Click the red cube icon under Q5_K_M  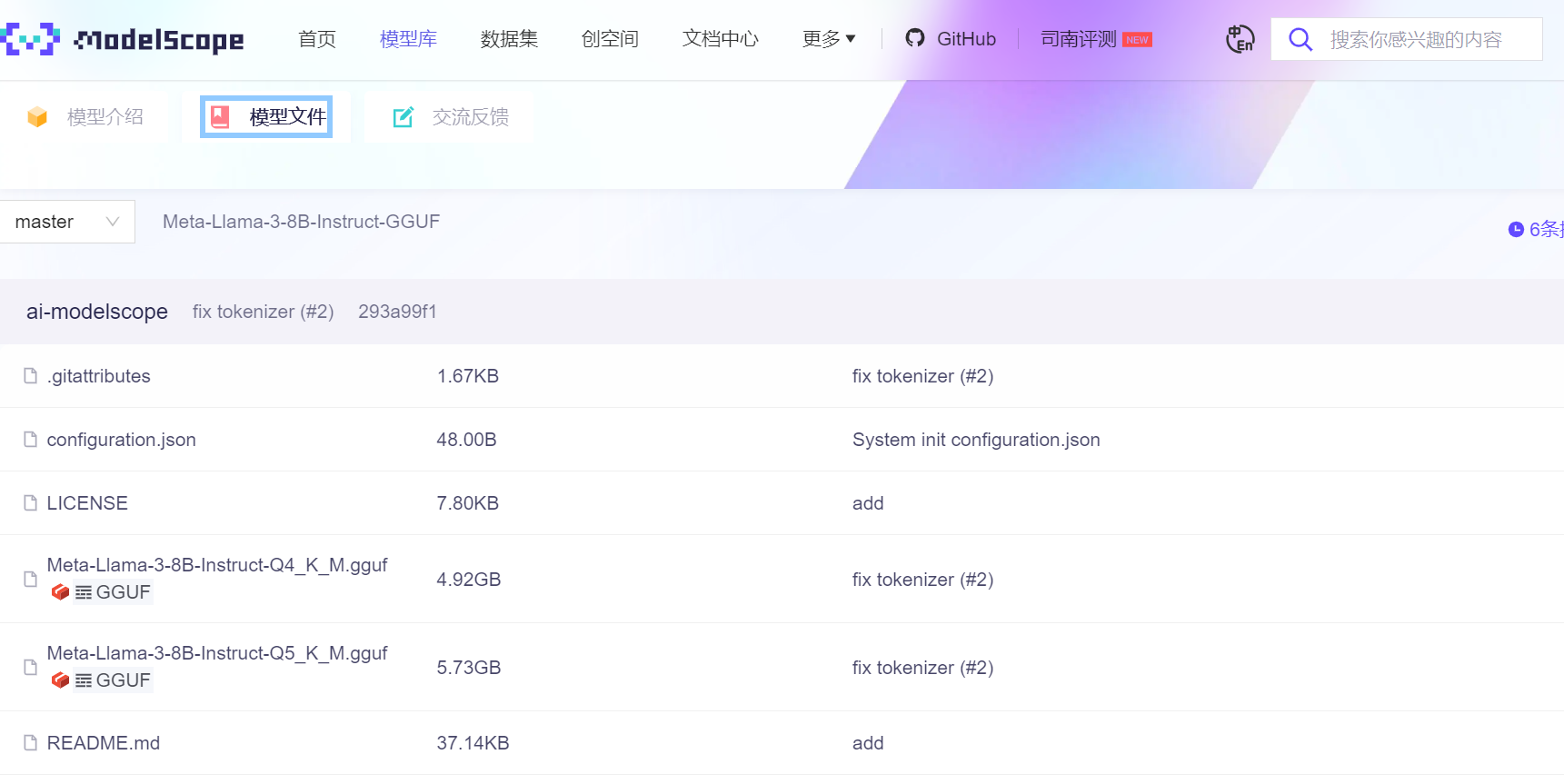click(61, 680)
